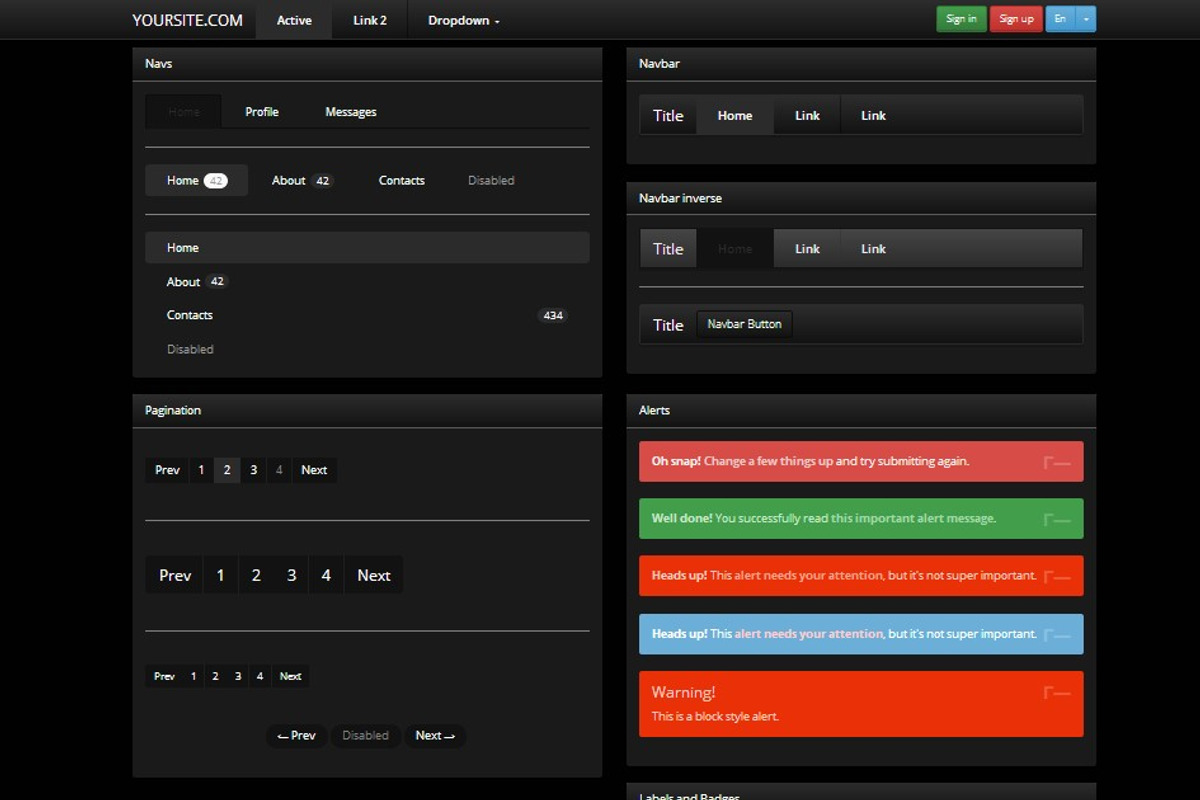Expand the caret next to the En button
The height and width of the screenshot is (800, 1200).
pyautogui.click(x=1086, y=18)
